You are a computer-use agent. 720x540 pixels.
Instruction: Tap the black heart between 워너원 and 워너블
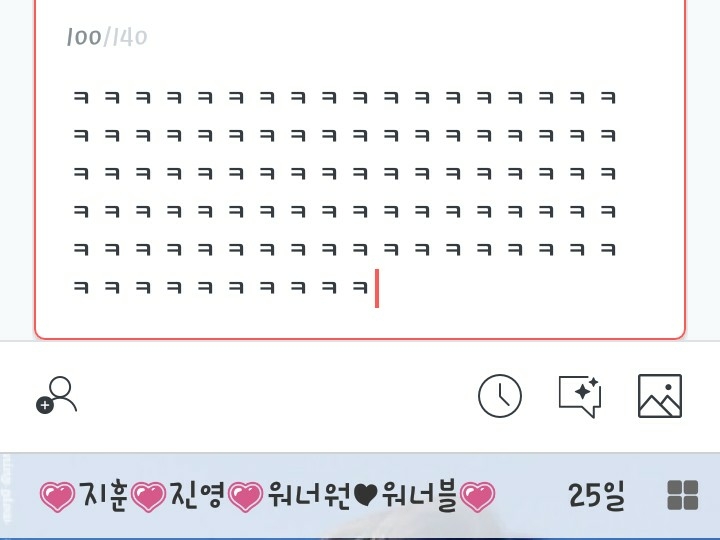[364, 496]
